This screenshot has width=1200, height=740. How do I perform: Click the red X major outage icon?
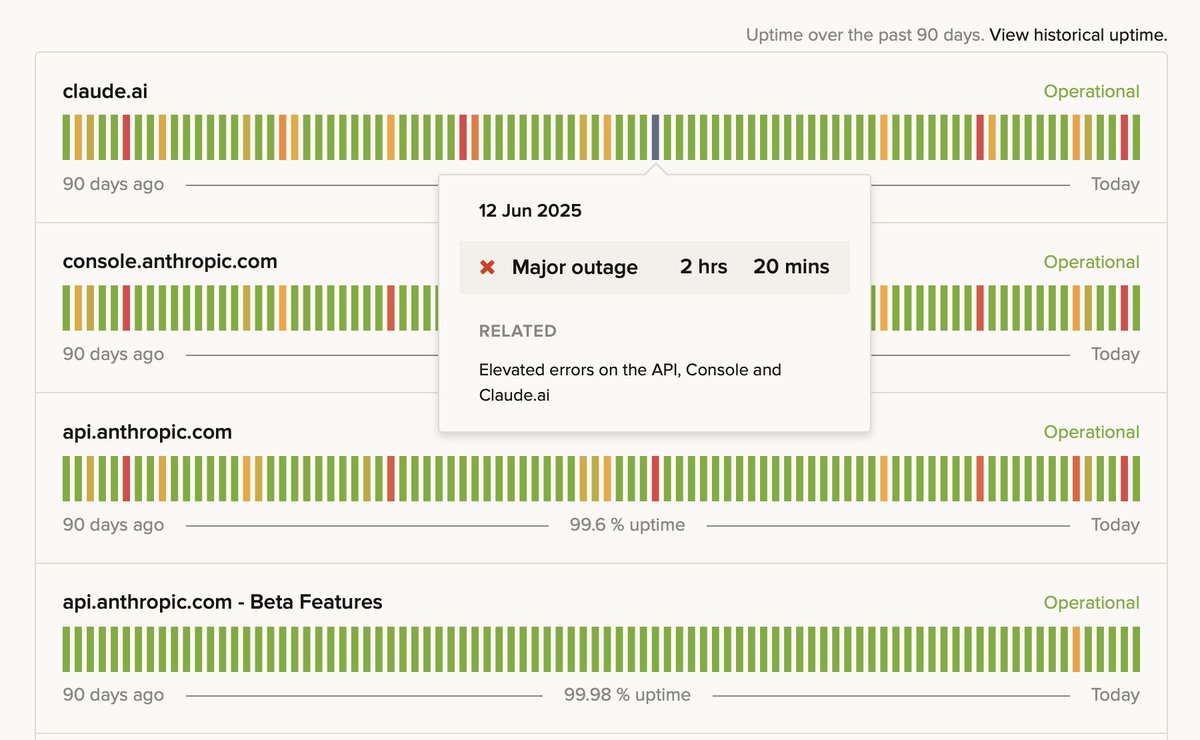click(487, 267)
